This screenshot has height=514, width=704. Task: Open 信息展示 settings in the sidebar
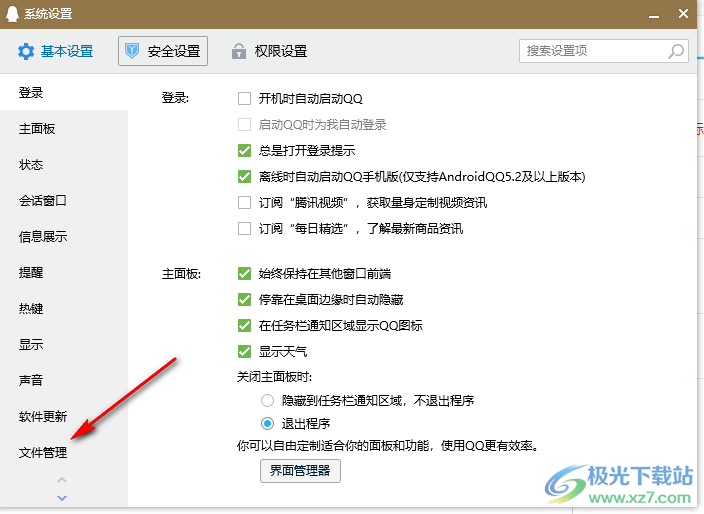click(64, 237)
